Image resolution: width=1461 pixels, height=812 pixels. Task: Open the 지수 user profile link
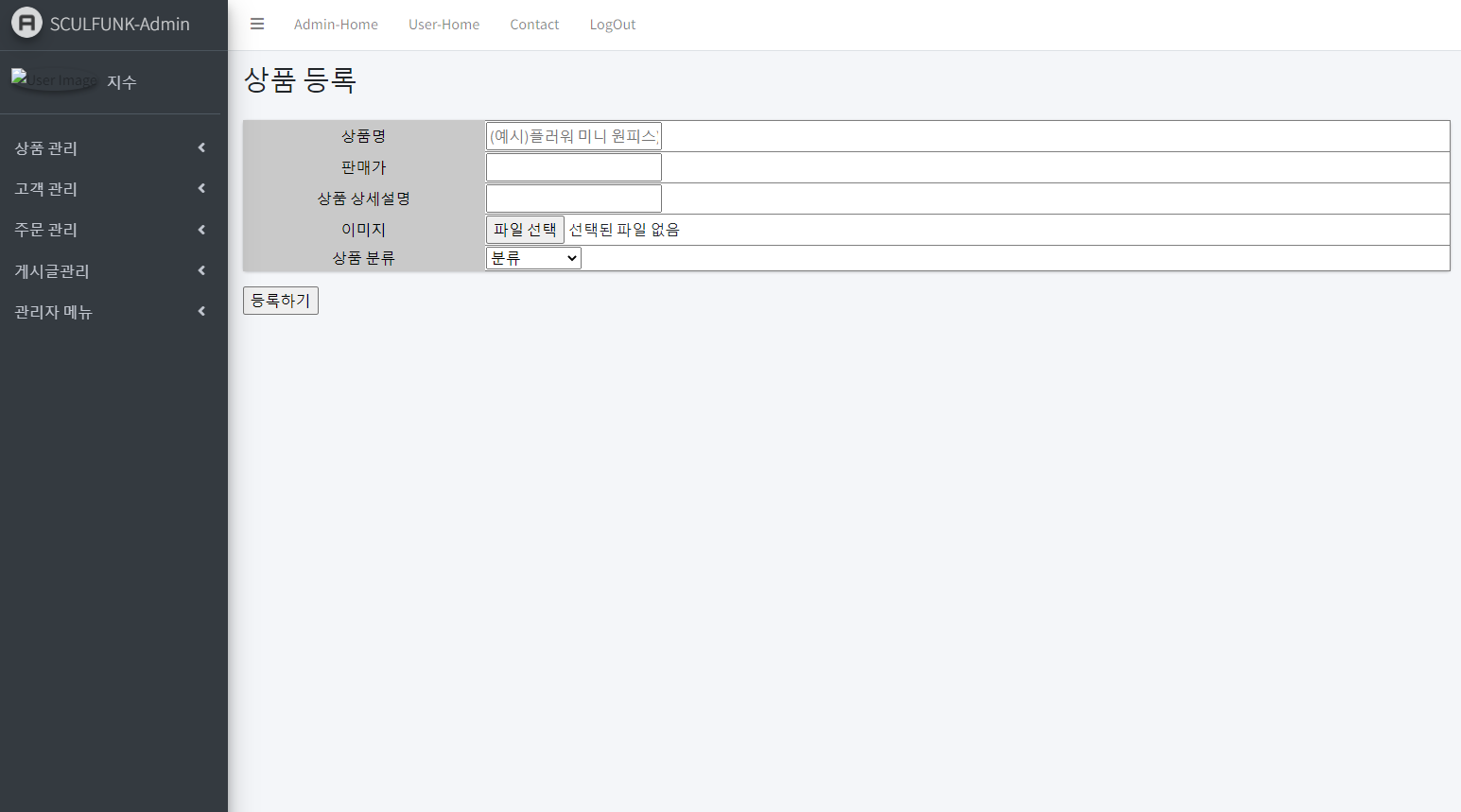tap(122, 82)
